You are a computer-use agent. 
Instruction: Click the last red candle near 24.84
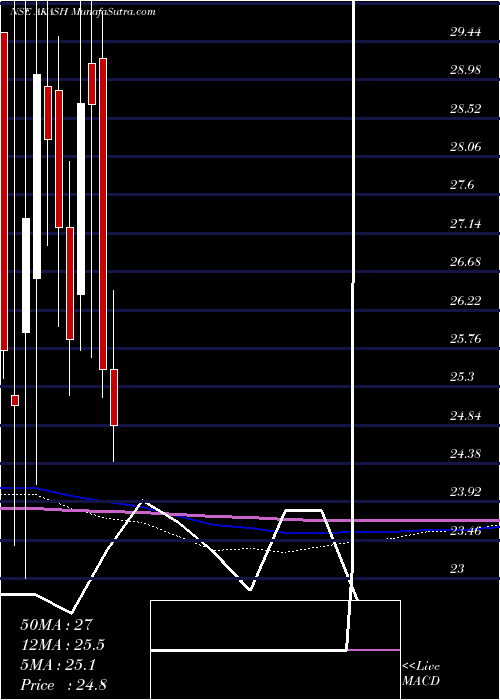114,397
